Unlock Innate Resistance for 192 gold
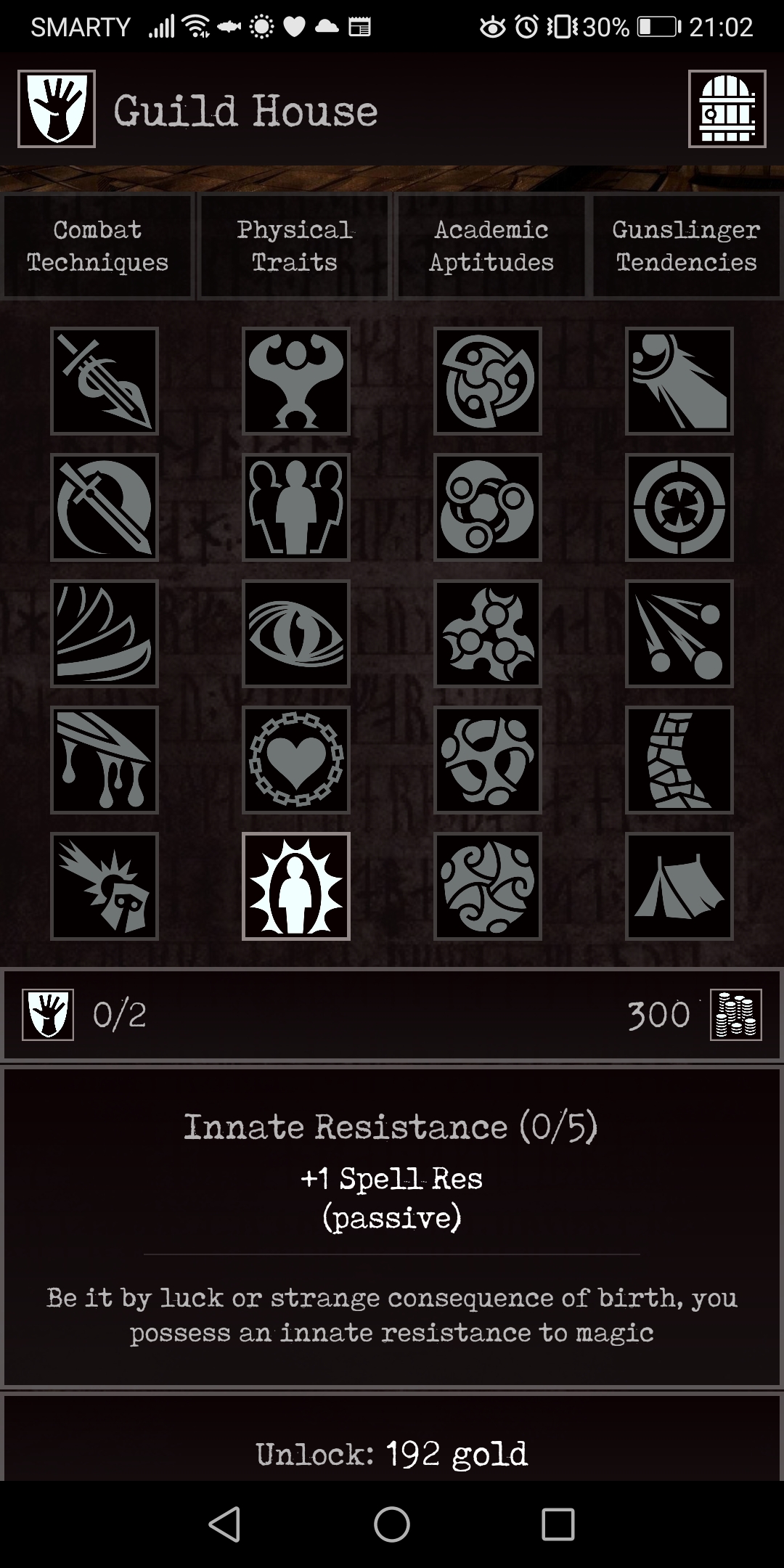 (392, 1453)
